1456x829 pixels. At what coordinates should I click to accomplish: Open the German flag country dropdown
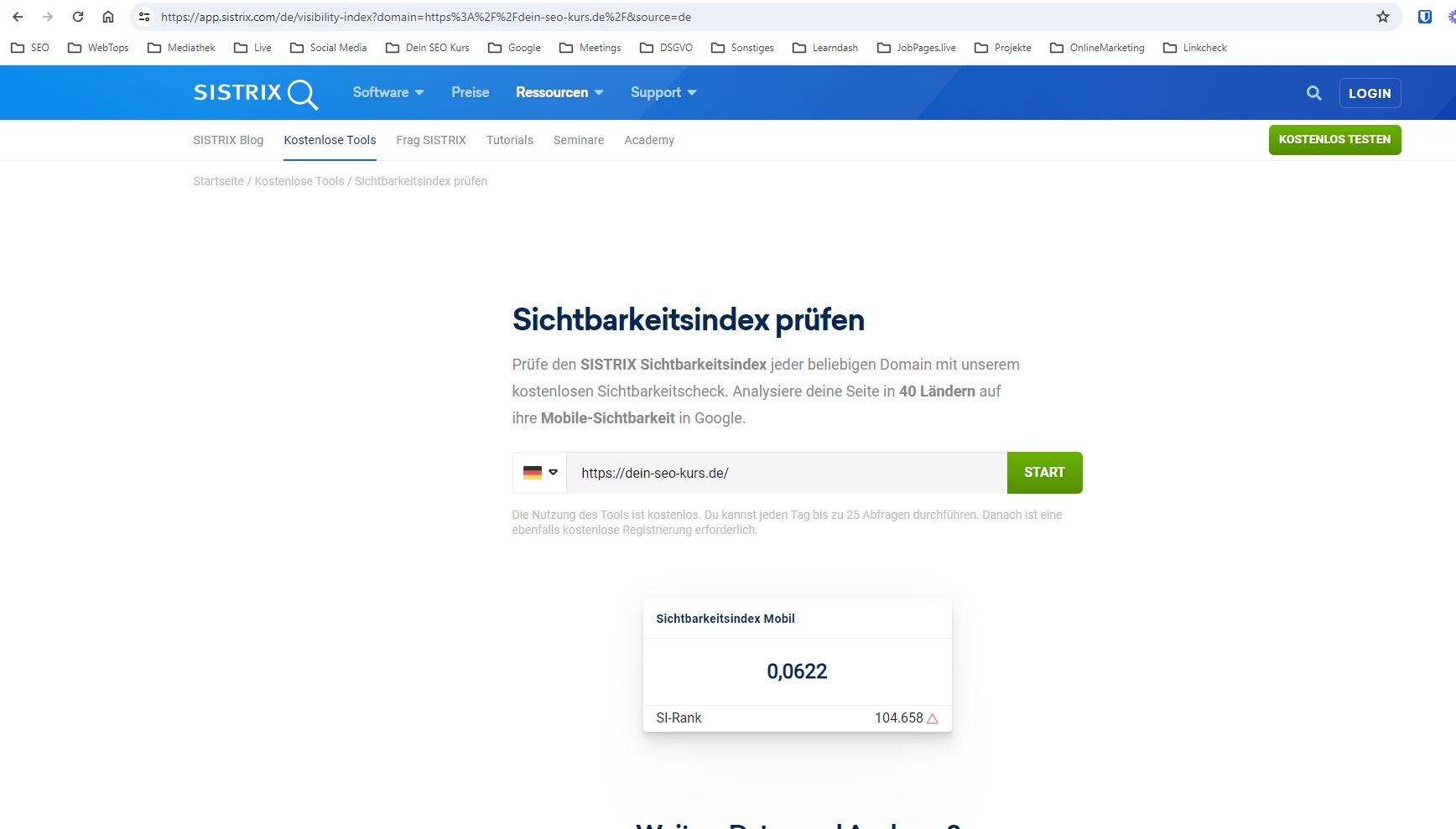[x=539, y=473]
